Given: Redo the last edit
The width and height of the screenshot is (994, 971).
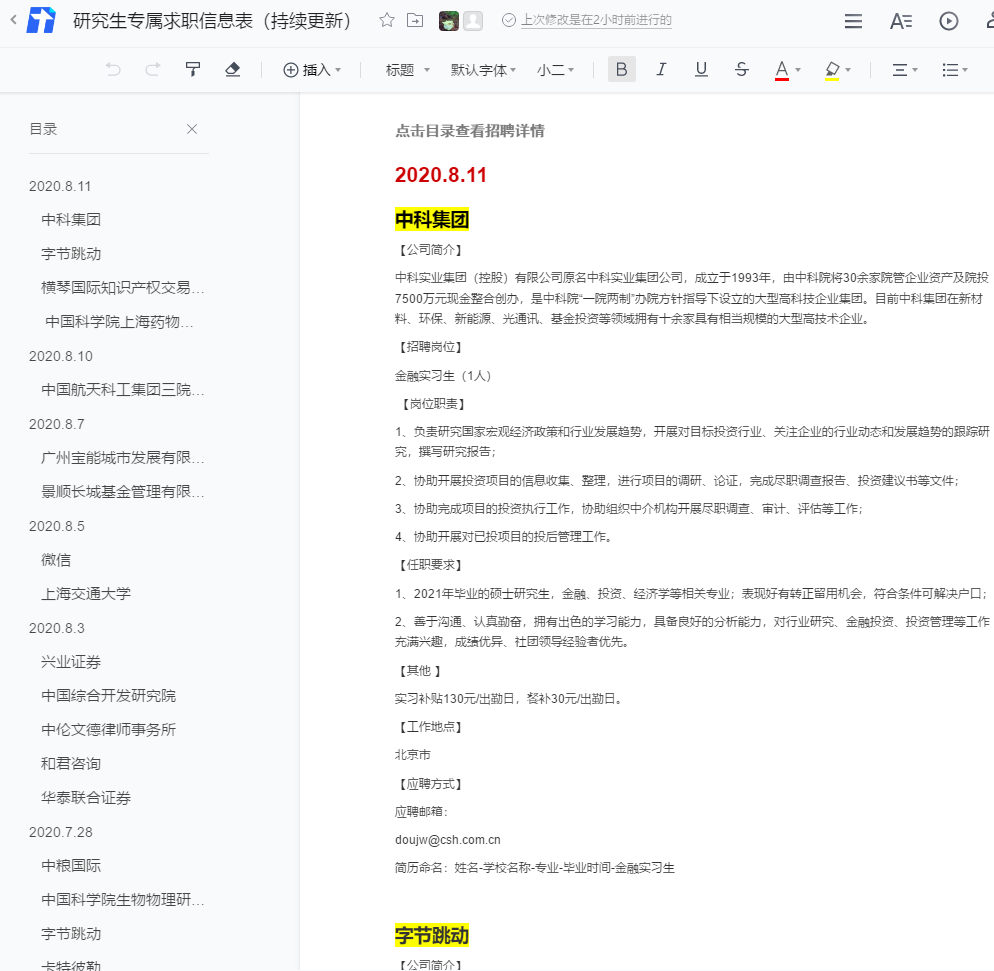Looking at the screenshot, I should [x=153, y=70].
